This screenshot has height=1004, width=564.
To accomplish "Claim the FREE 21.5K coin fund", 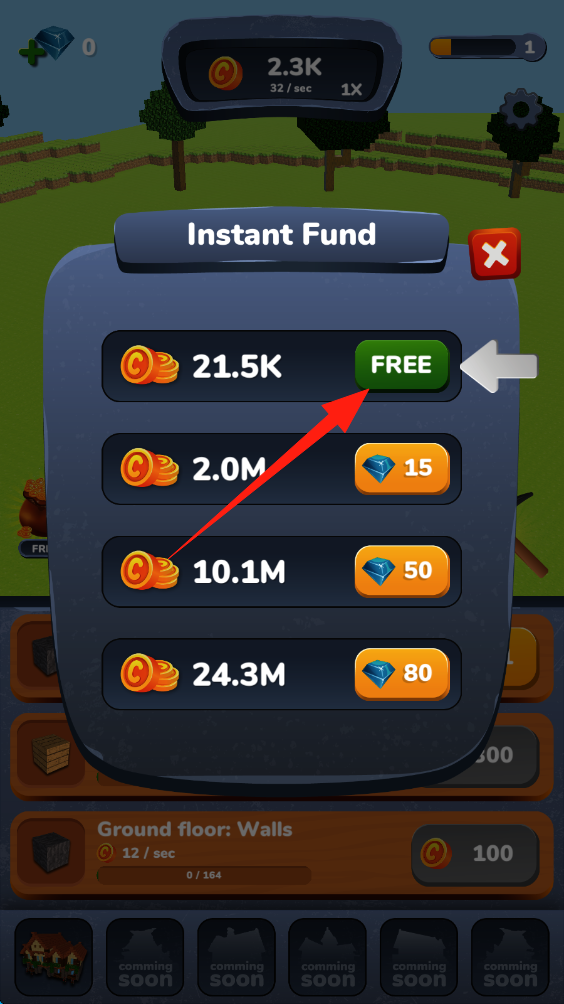I will pyautogui.click(x=402, y=364).
